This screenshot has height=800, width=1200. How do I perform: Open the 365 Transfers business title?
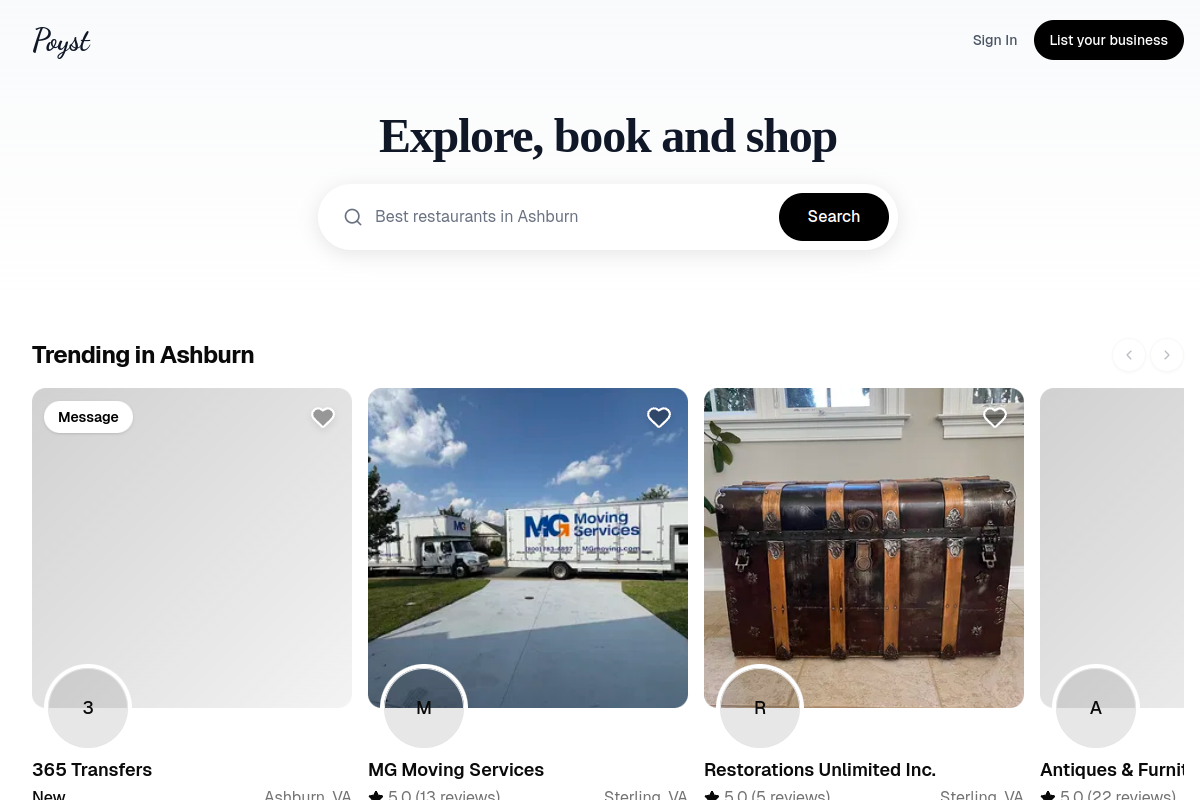coord(92,770)
